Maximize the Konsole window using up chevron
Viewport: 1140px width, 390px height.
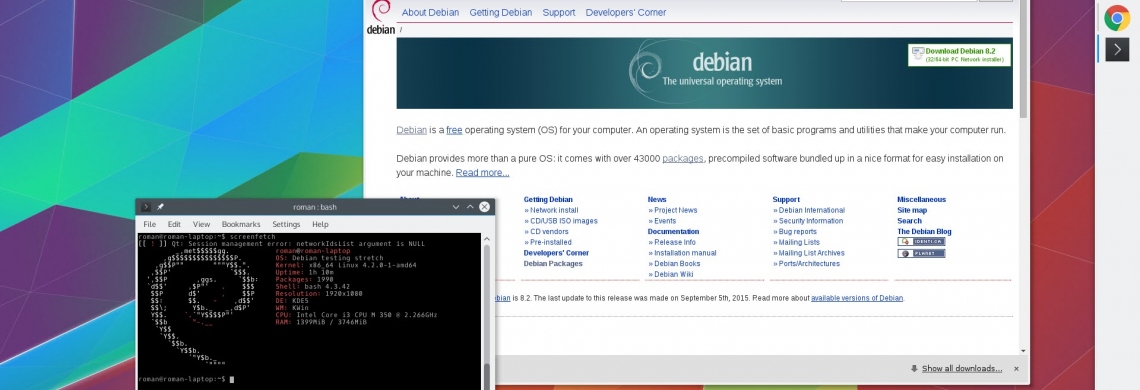470,207
